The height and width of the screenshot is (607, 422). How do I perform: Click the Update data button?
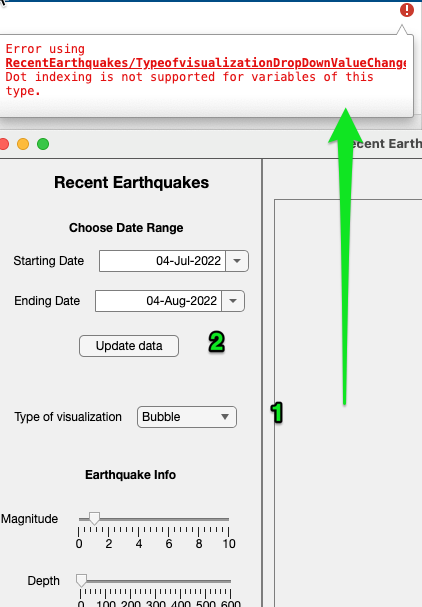(x=129, y=346)
